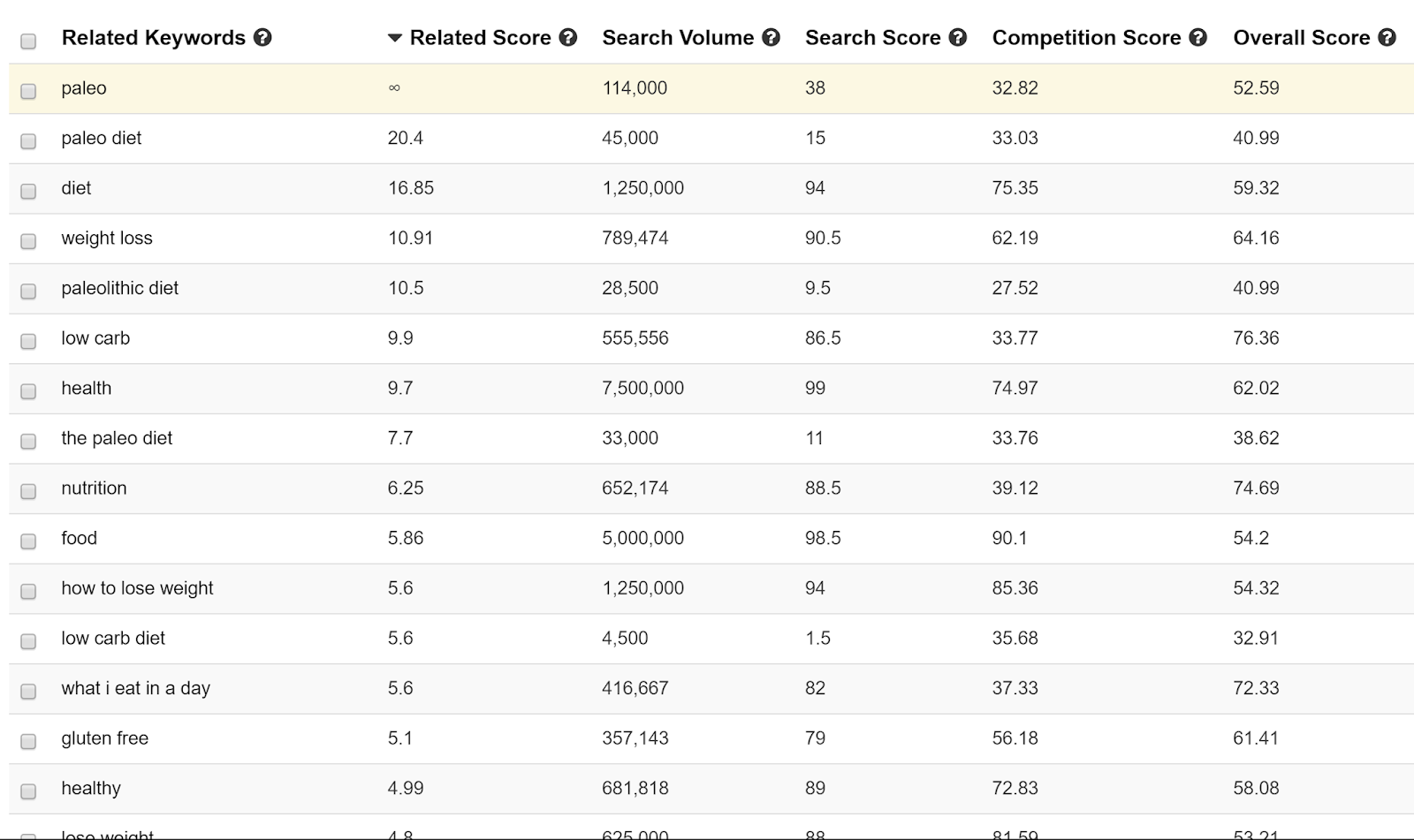Viewport: 1414px width, 840px height.
Task: Open help icon next to Search Volume
Action: [772, 38]
